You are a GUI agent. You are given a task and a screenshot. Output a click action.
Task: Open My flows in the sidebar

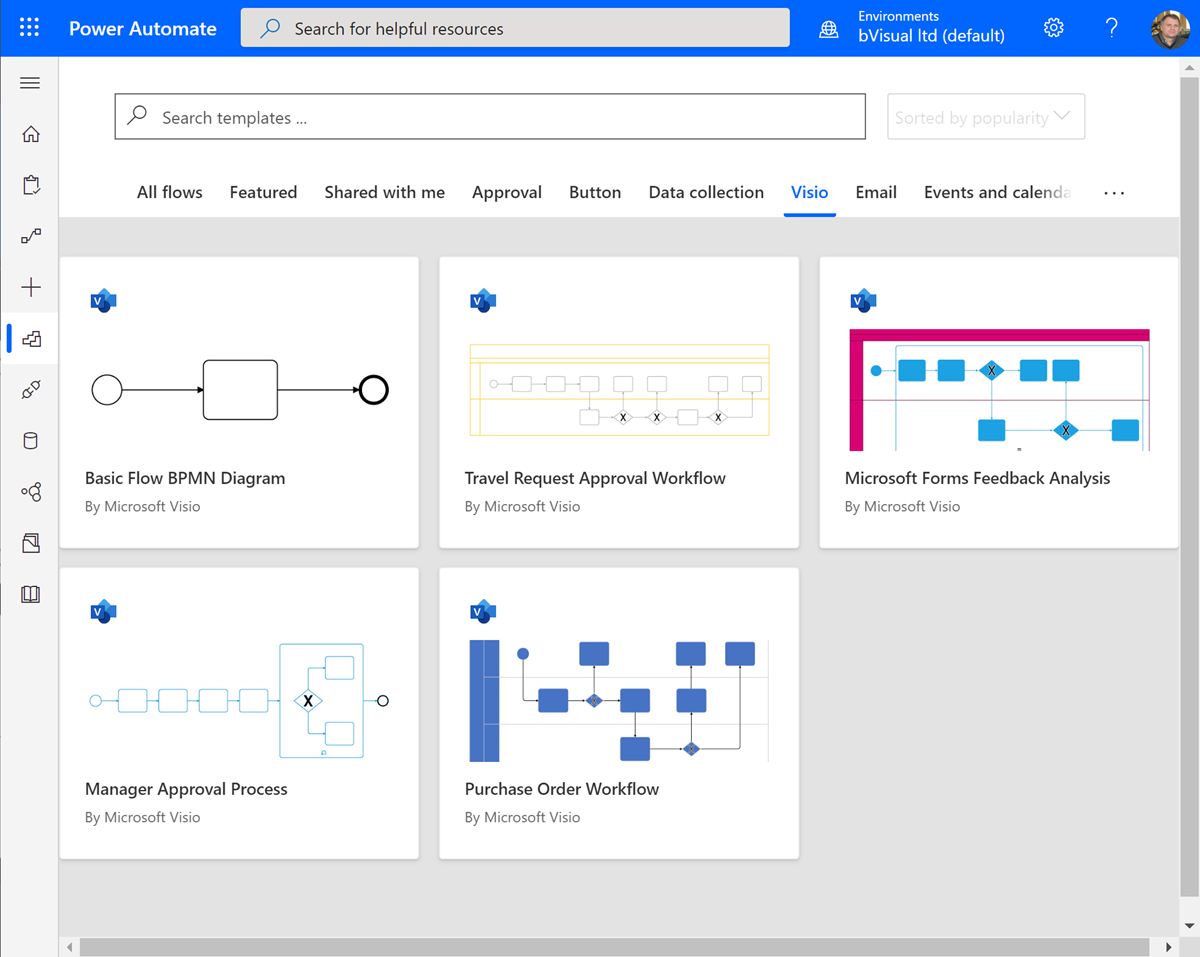(29, 237)
